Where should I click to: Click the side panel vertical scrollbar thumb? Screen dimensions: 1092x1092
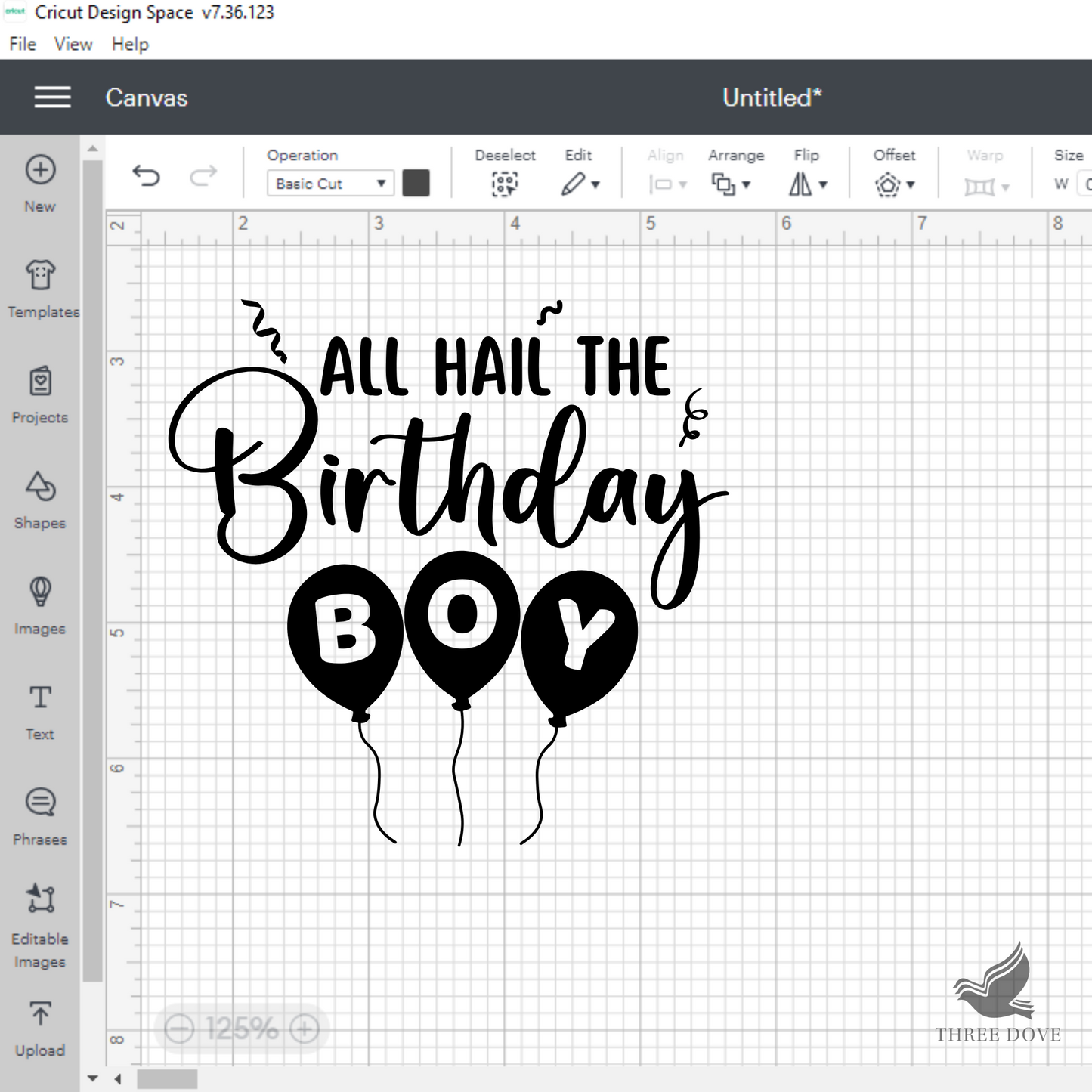92,571
